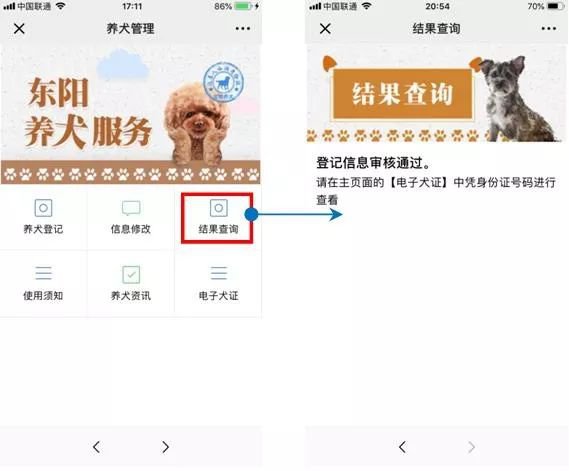Tap the 东阳养犬服务 banner image
Viewport: 569px width, 471px height.
(x=131, y=115)
